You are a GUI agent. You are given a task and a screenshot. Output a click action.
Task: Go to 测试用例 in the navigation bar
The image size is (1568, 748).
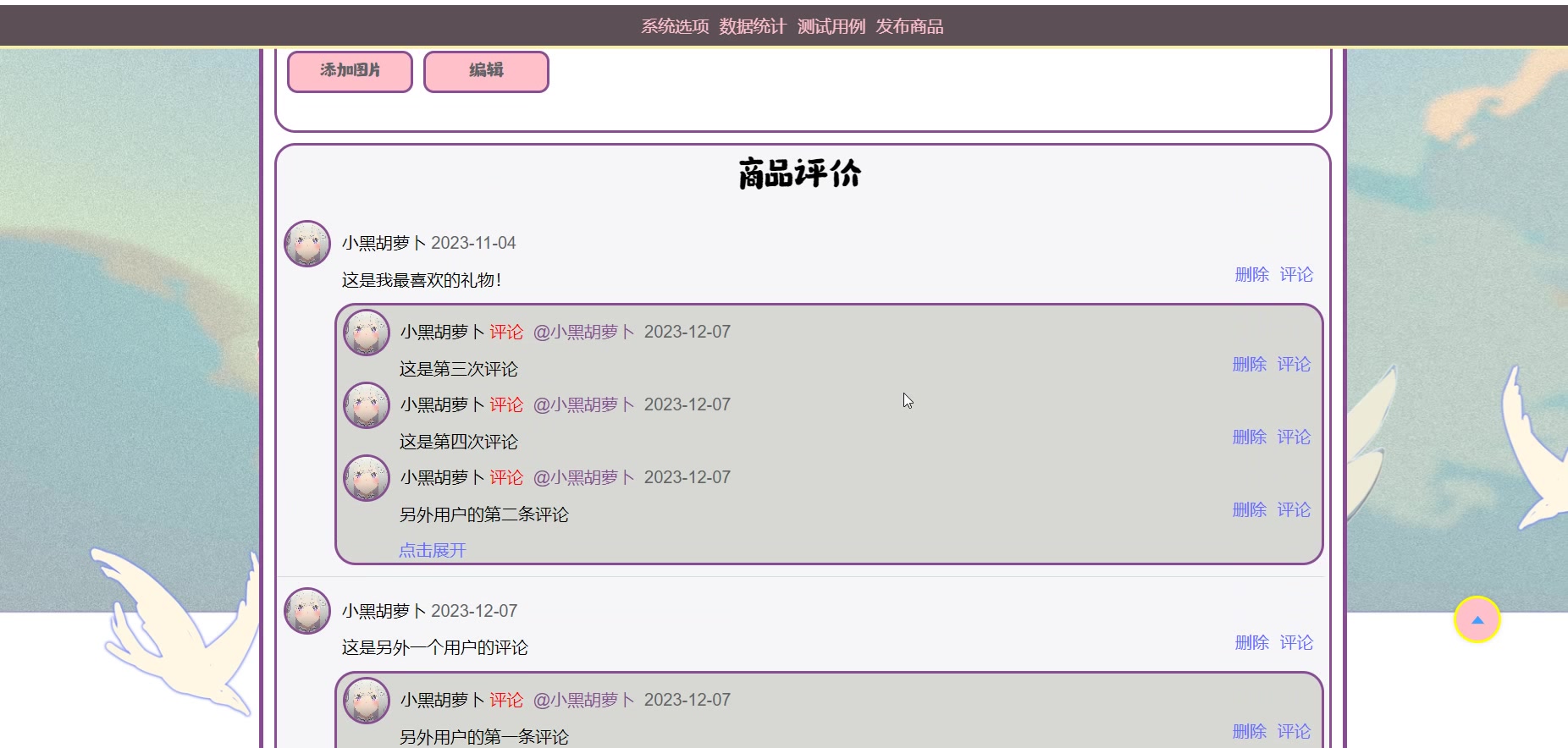click(x=831, y=26)
